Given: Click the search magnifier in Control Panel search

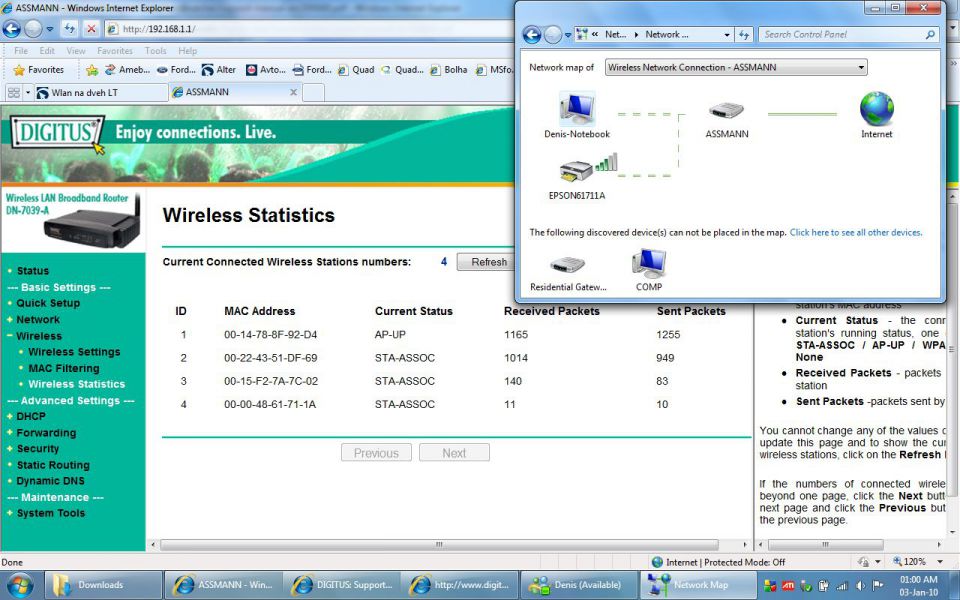Looking at the screenshot, I should (930, 35).
